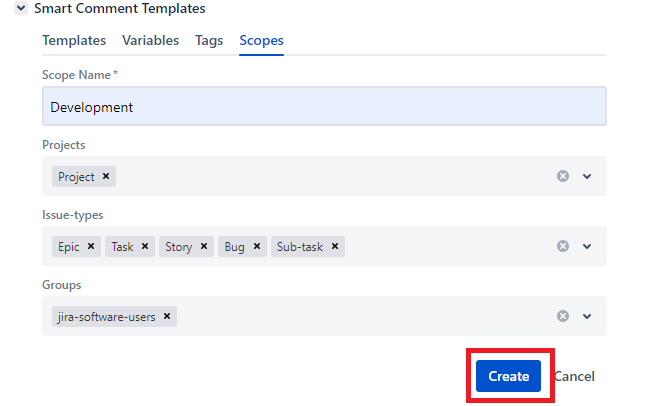Viewport: 653px width, 406px height.
Task: Go to the Tags tab
Action: click(209, 41)
